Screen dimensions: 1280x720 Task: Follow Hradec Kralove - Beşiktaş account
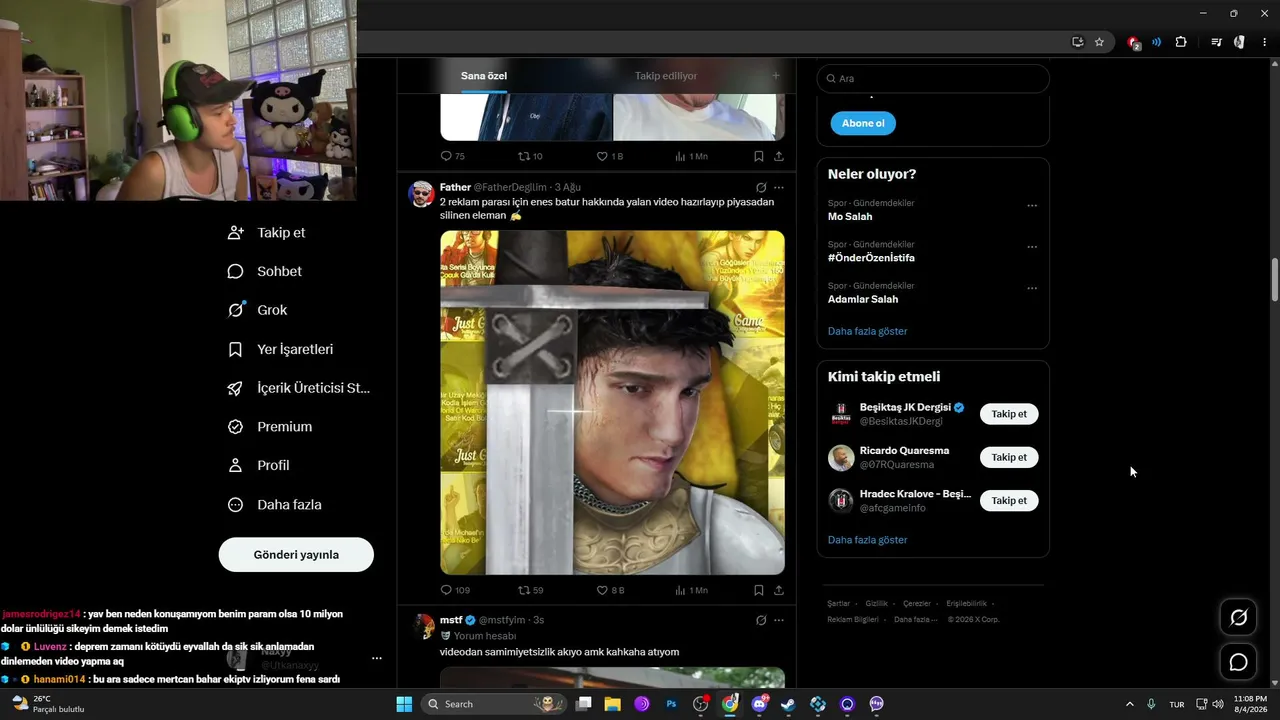pyautogui.click(x=1009, y=500)
